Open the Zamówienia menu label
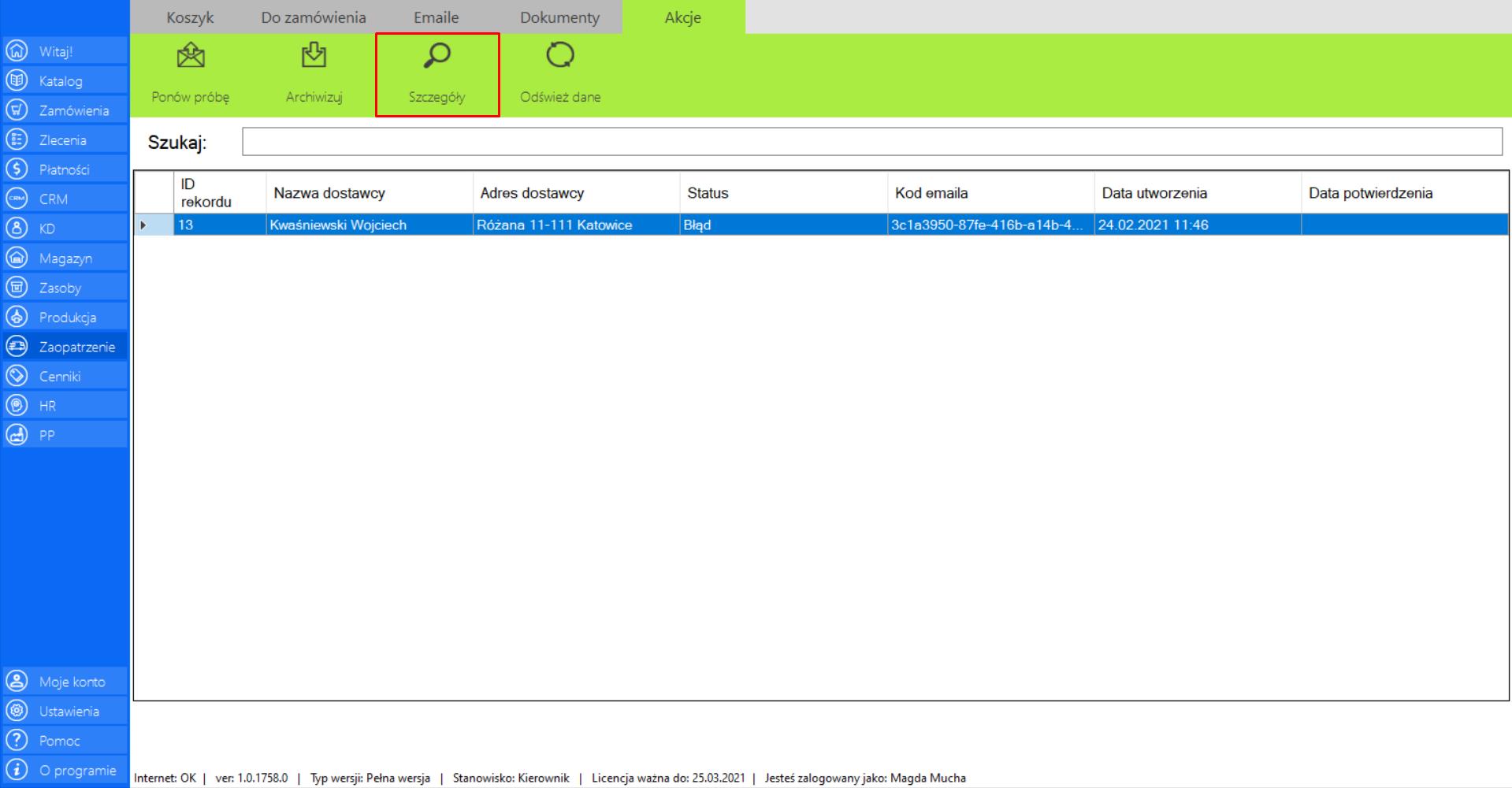Image resolution: width=1512 pixels, height=788 pixels. click(74, 110)
